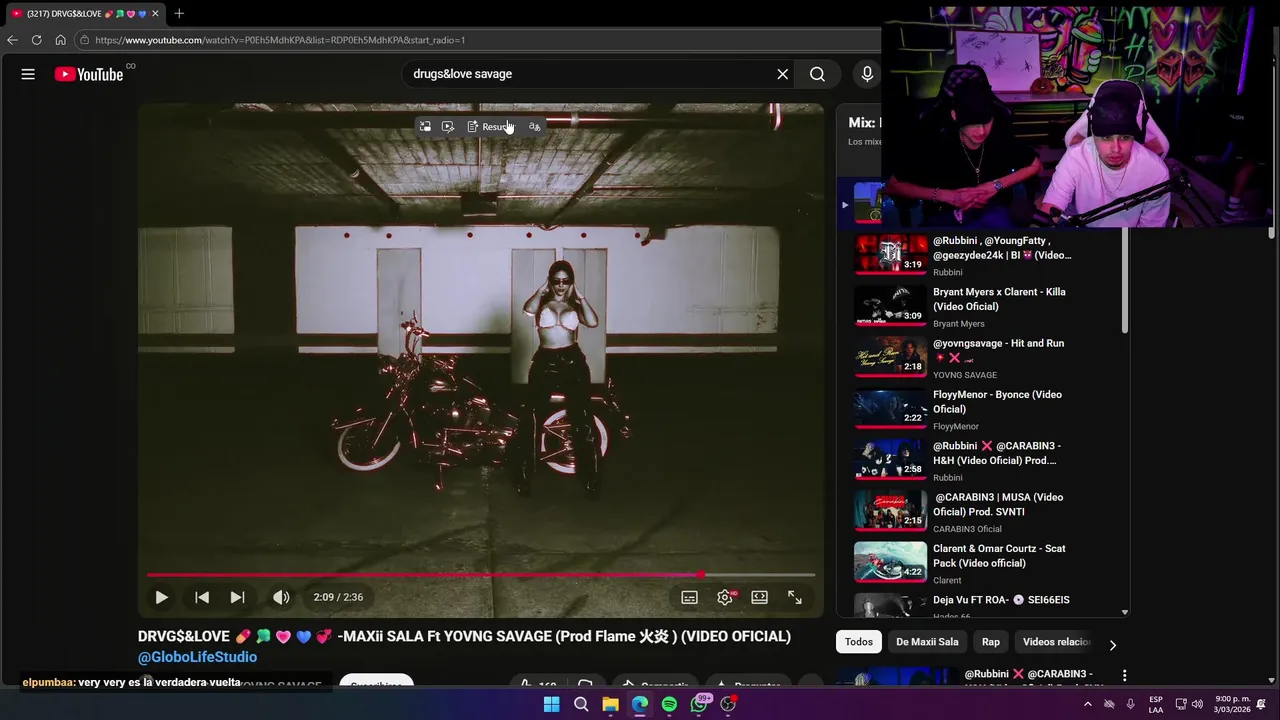This screenshot has height=720, width=1280.
Task: Open the Windows Start menu
Action: coord(551,704)
